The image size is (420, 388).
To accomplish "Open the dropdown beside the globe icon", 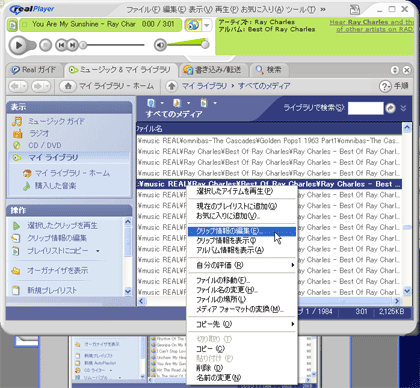I will (x=207, y=25).
